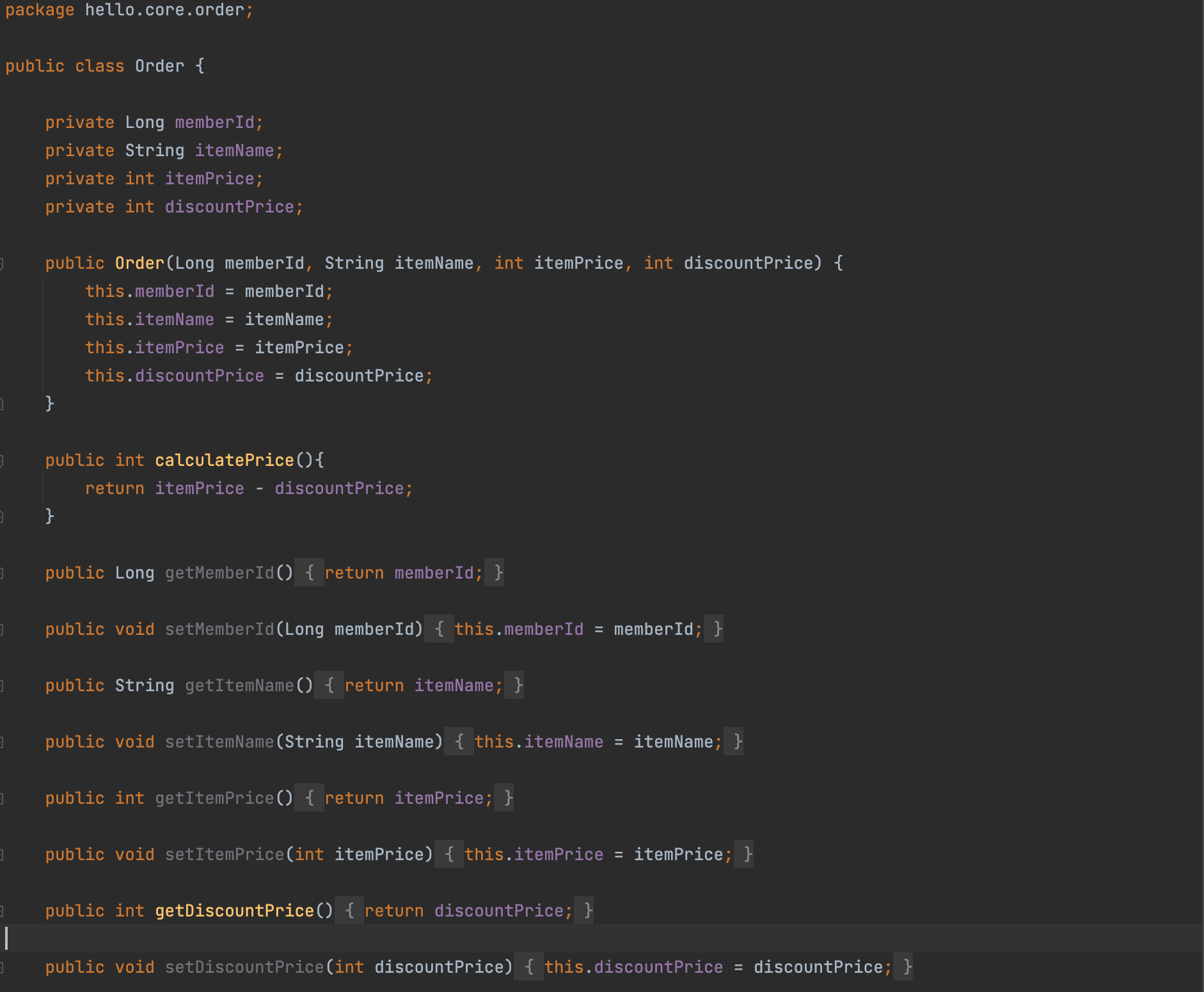Image resolution: width=1204 pixels, height=992 pixels.
Task: Click the Long return type of getMemberId
Action: 134,573
